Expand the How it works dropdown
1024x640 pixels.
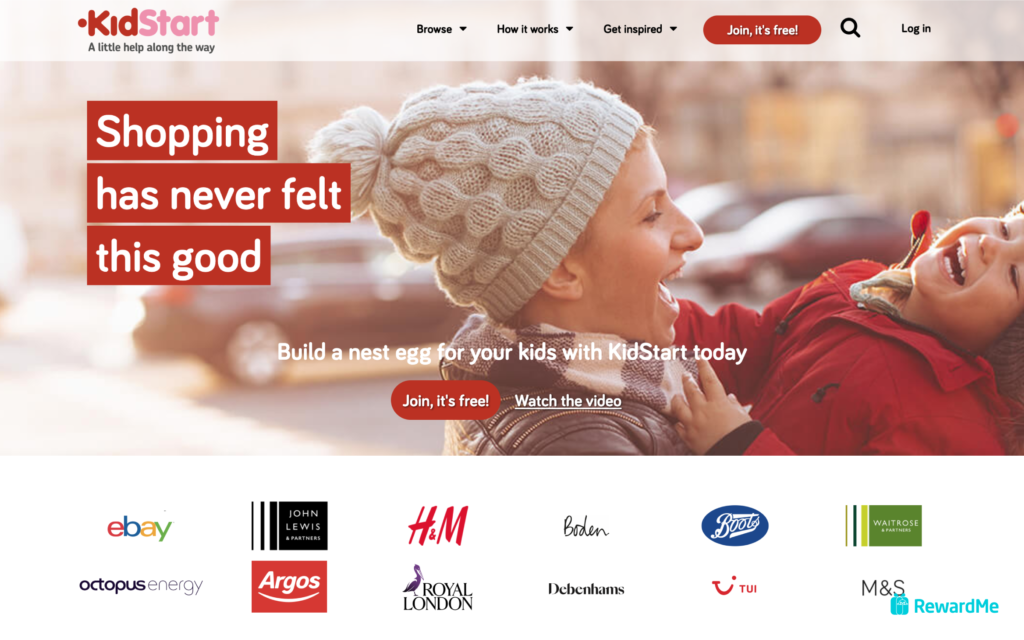pyautogui.click(x=535, y=29)
